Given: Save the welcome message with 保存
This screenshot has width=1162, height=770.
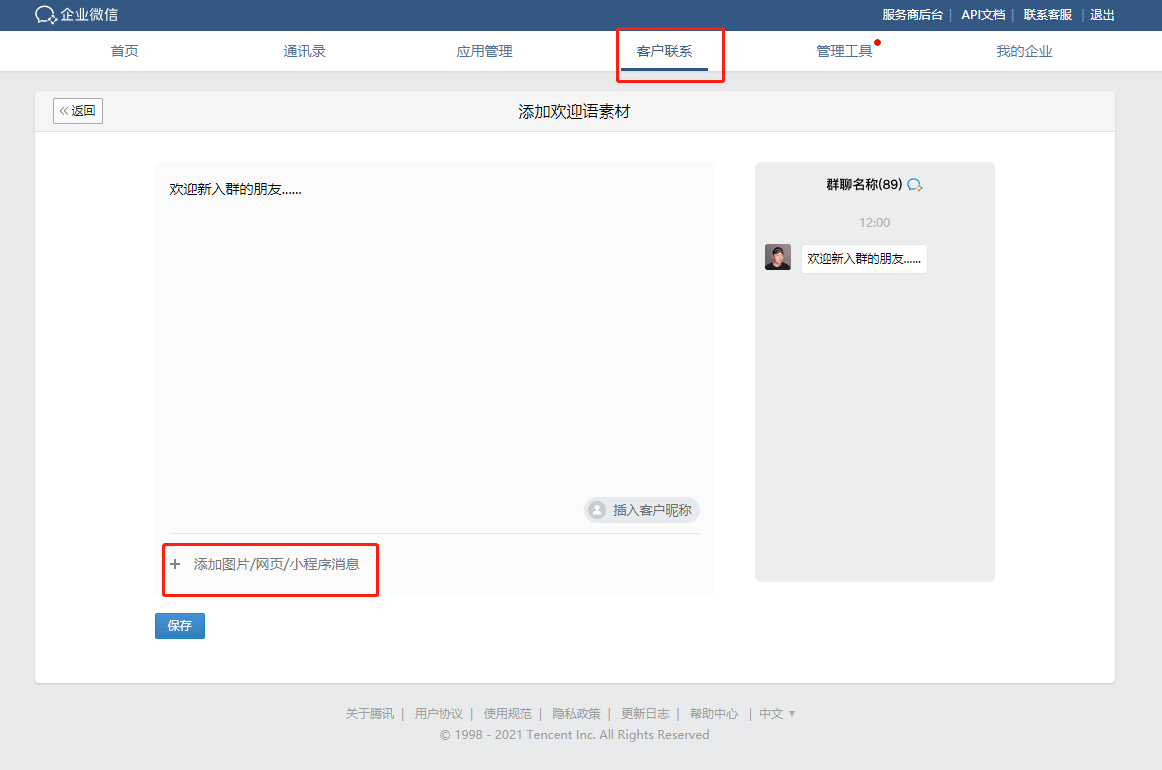Looking at the screenshot, I should point(180,626).
